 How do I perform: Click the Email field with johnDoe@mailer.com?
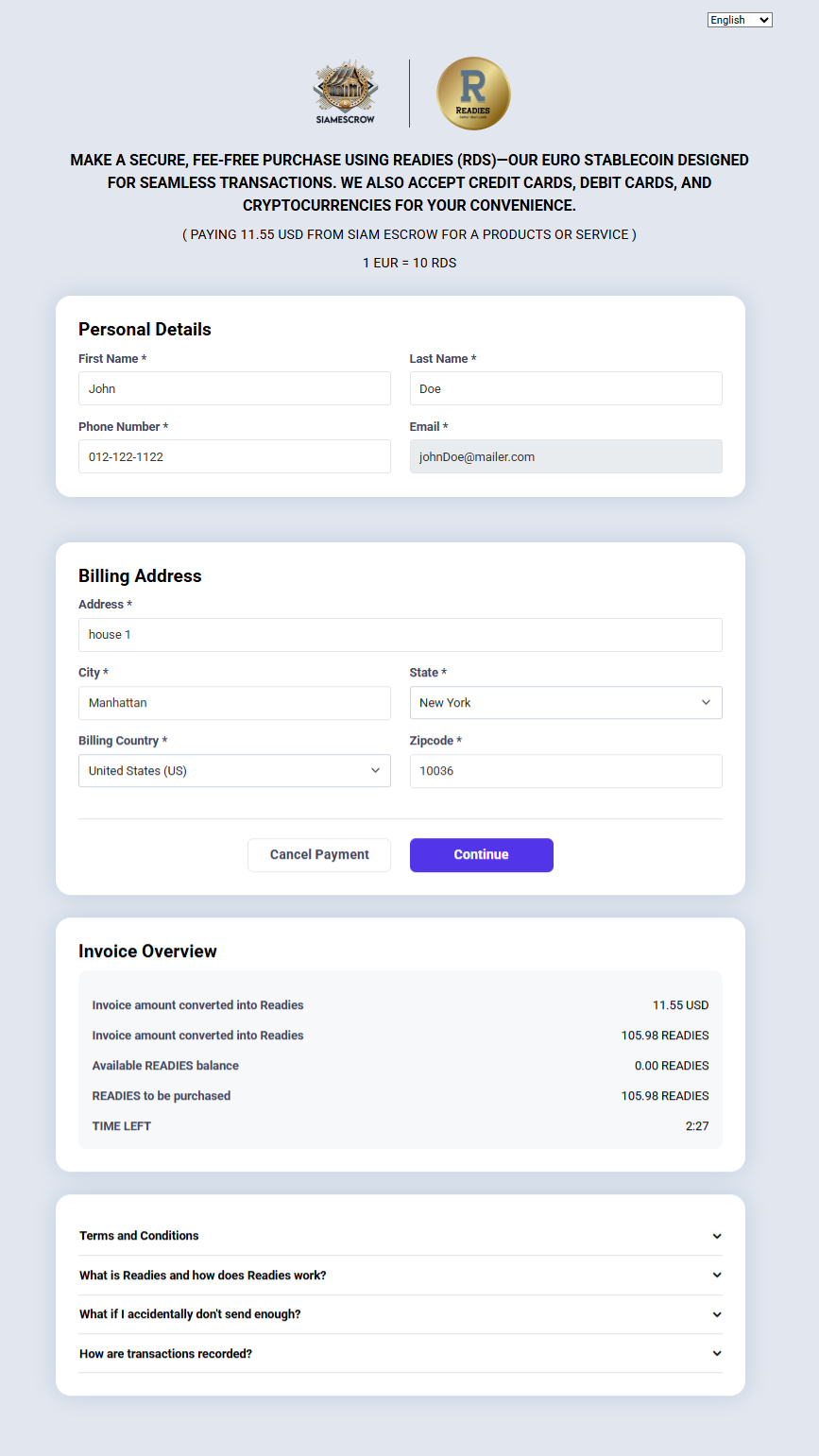point(566,456)
